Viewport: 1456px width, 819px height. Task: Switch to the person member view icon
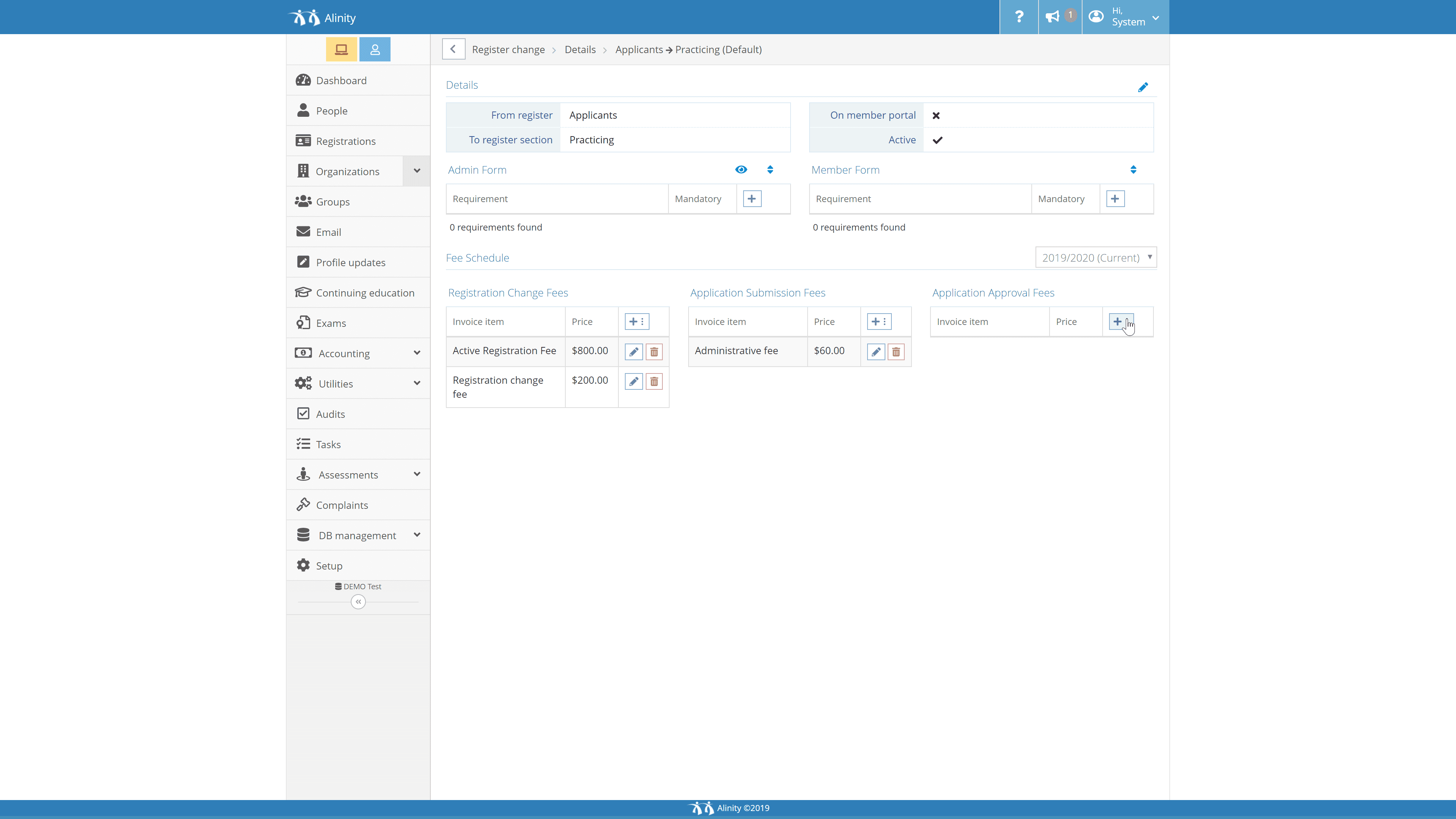[x=375, y=49]
